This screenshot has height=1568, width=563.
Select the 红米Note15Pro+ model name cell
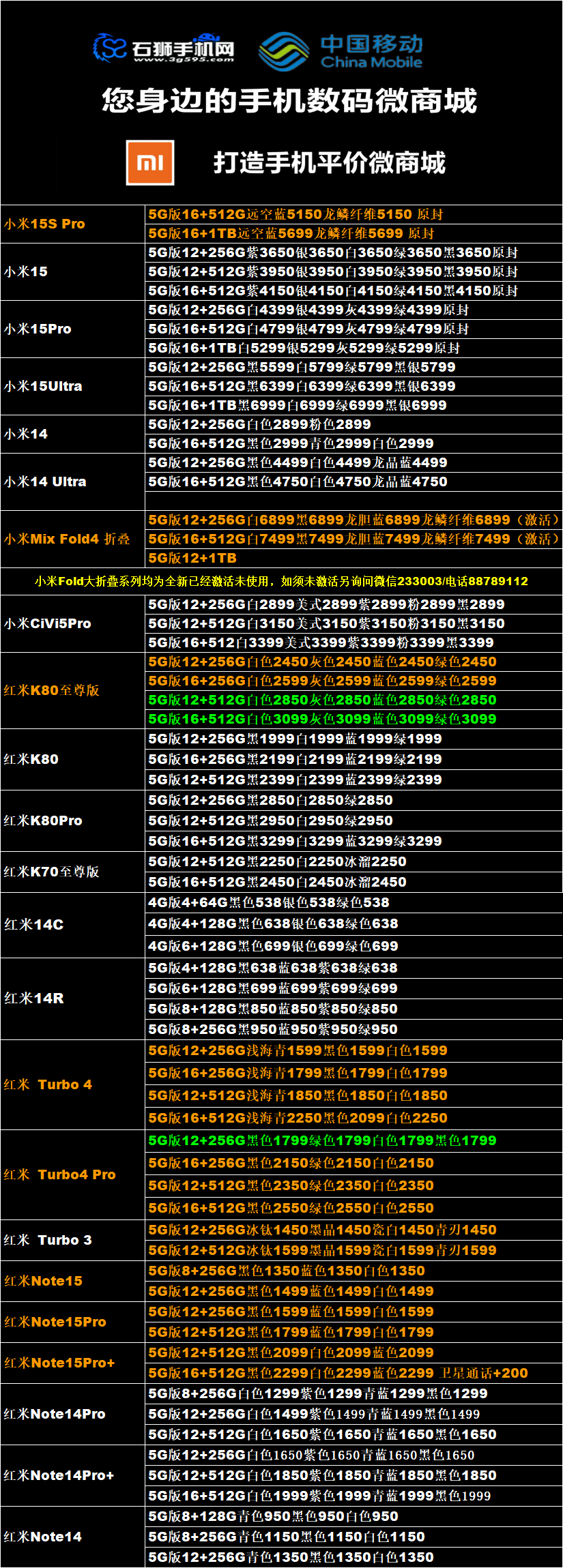click(x=72, y=1363)
